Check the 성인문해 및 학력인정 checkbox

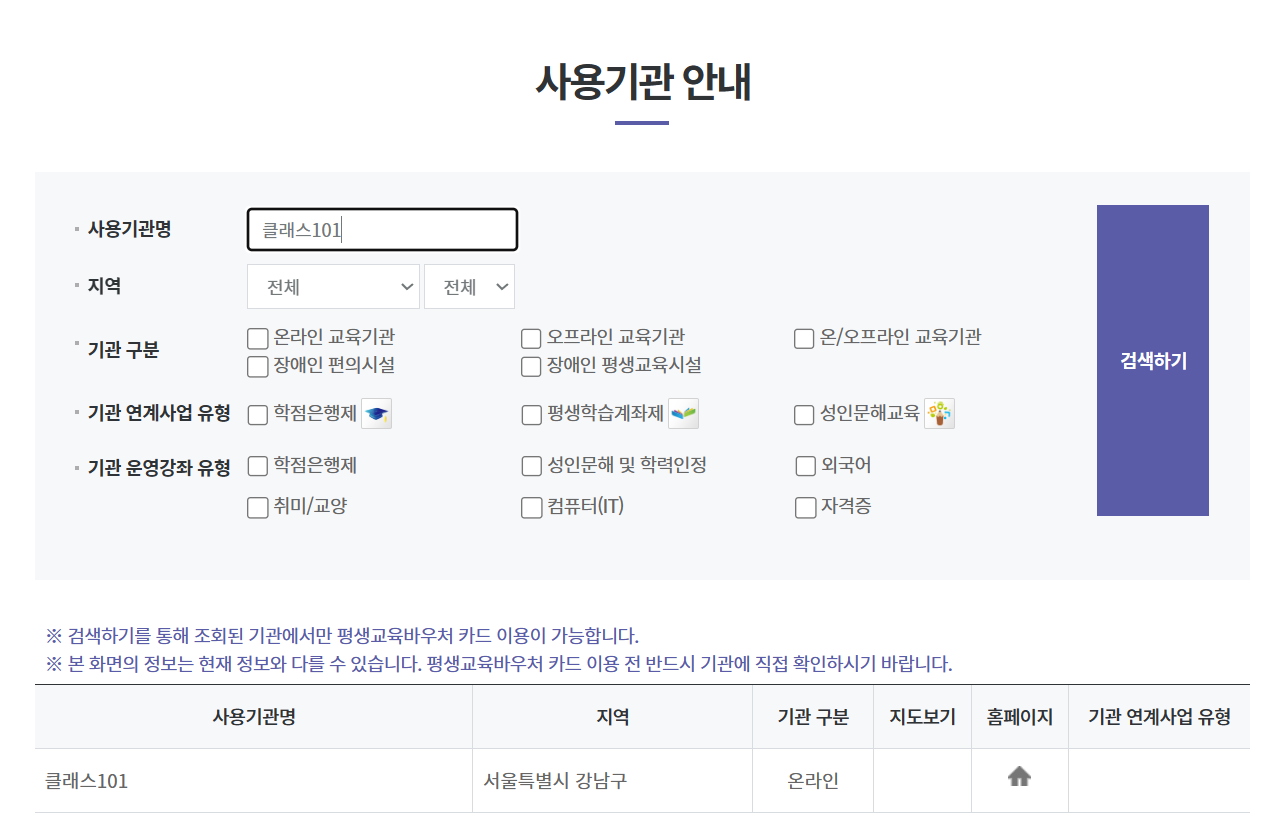(532, 467)
